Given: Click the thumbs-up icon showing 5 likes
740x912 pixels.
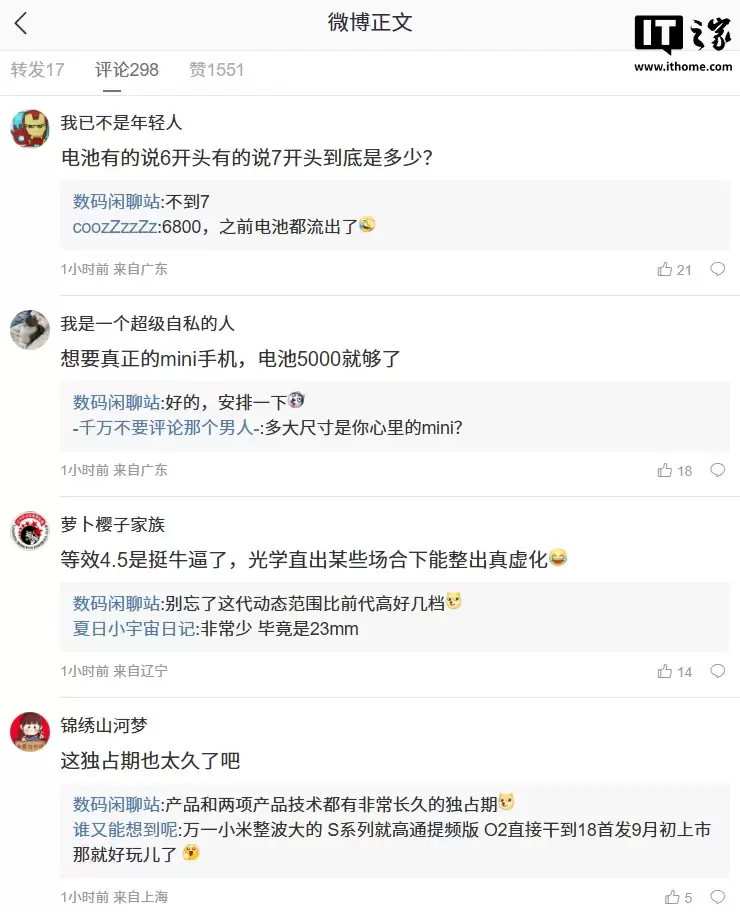Looking at the screenshot, I should 674,898.
